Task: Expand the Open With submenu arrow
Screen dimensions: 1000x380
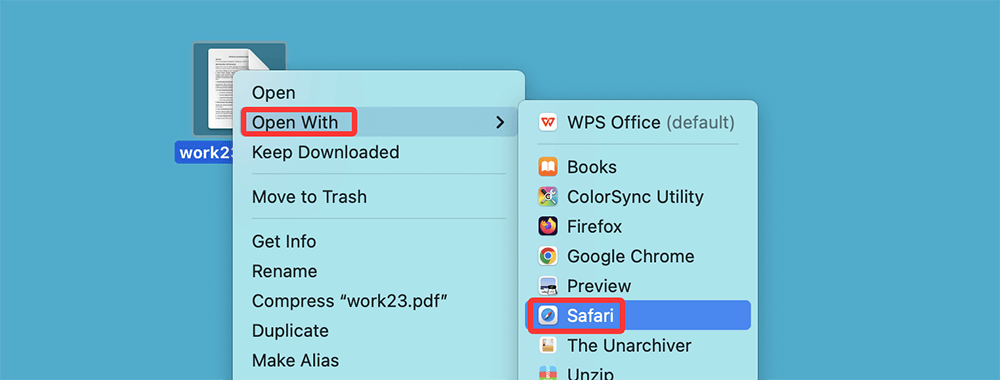Action: [x=500, y=122]
